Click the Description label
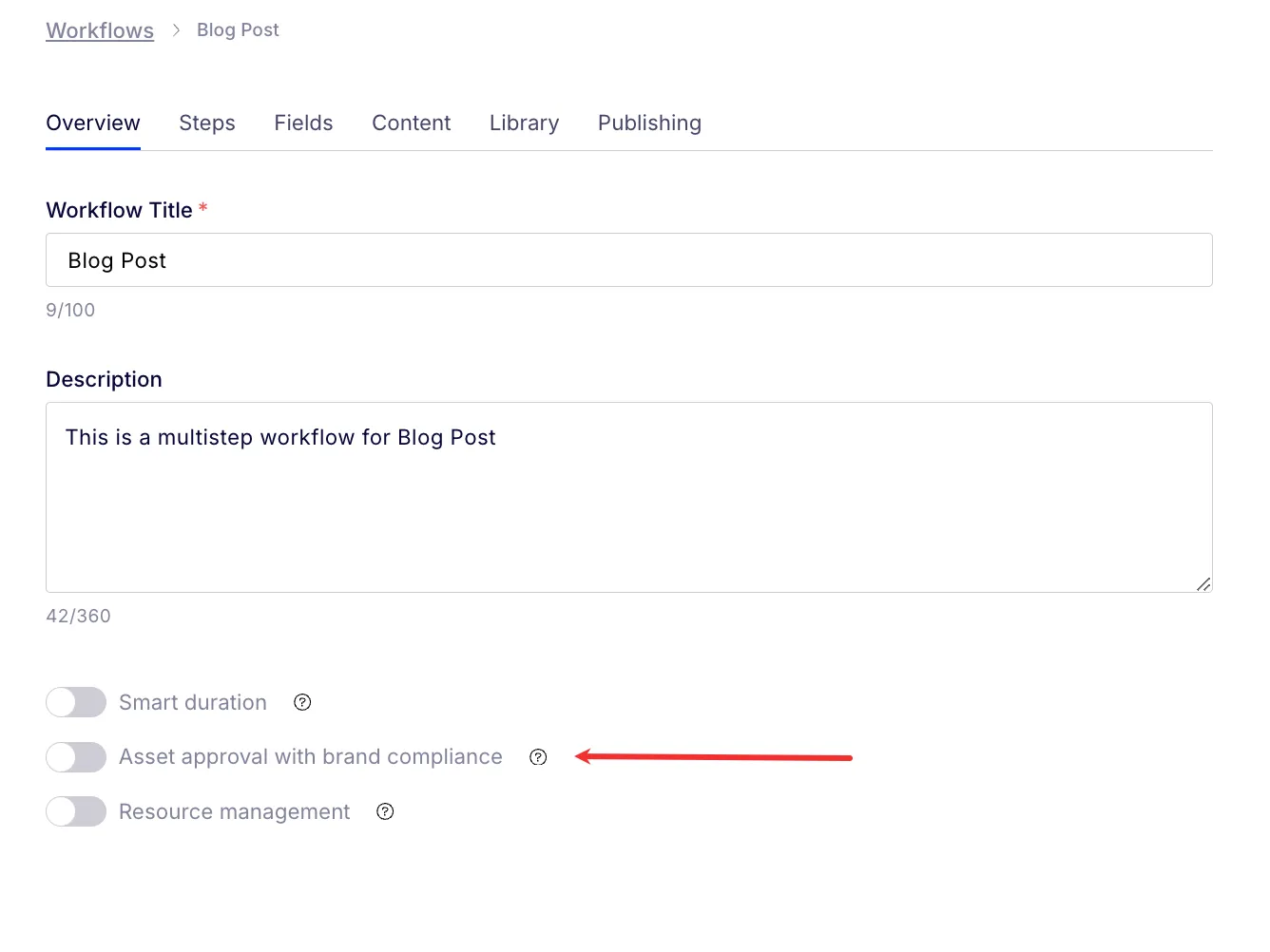 click(104, 379)
